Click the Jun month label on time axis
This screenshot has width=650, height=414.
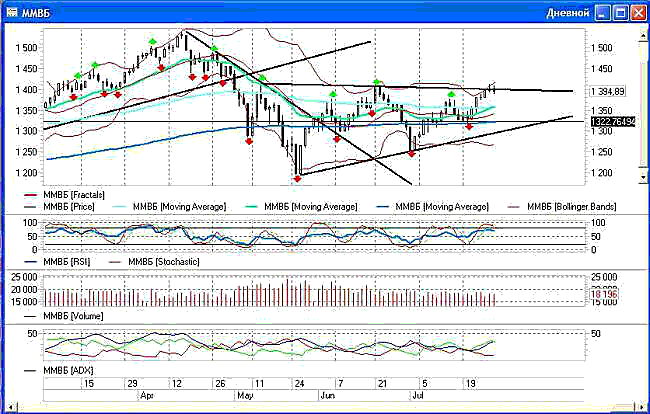[327, 395]
